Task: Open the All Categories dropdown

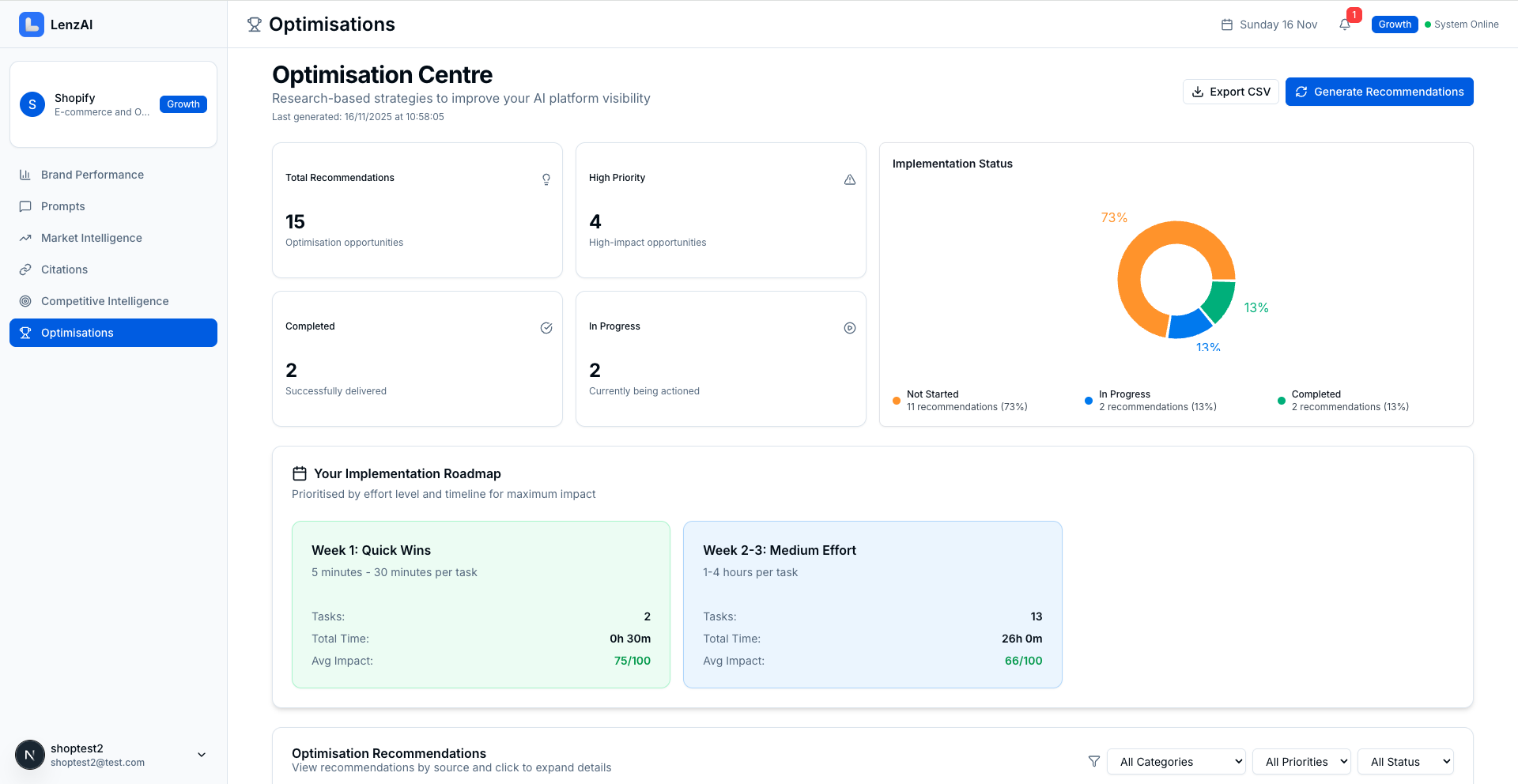Action: (1176, 761)
